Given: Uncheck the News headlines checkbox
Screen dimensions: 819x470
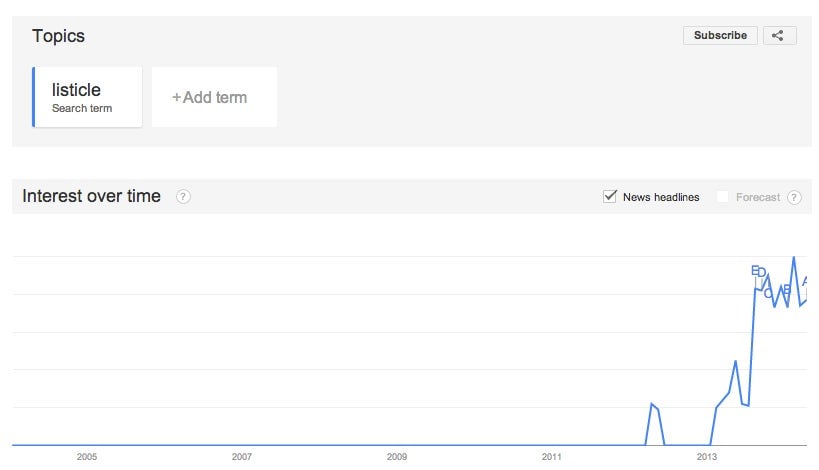Looking at the screenshot, I should tap(610, 197).
